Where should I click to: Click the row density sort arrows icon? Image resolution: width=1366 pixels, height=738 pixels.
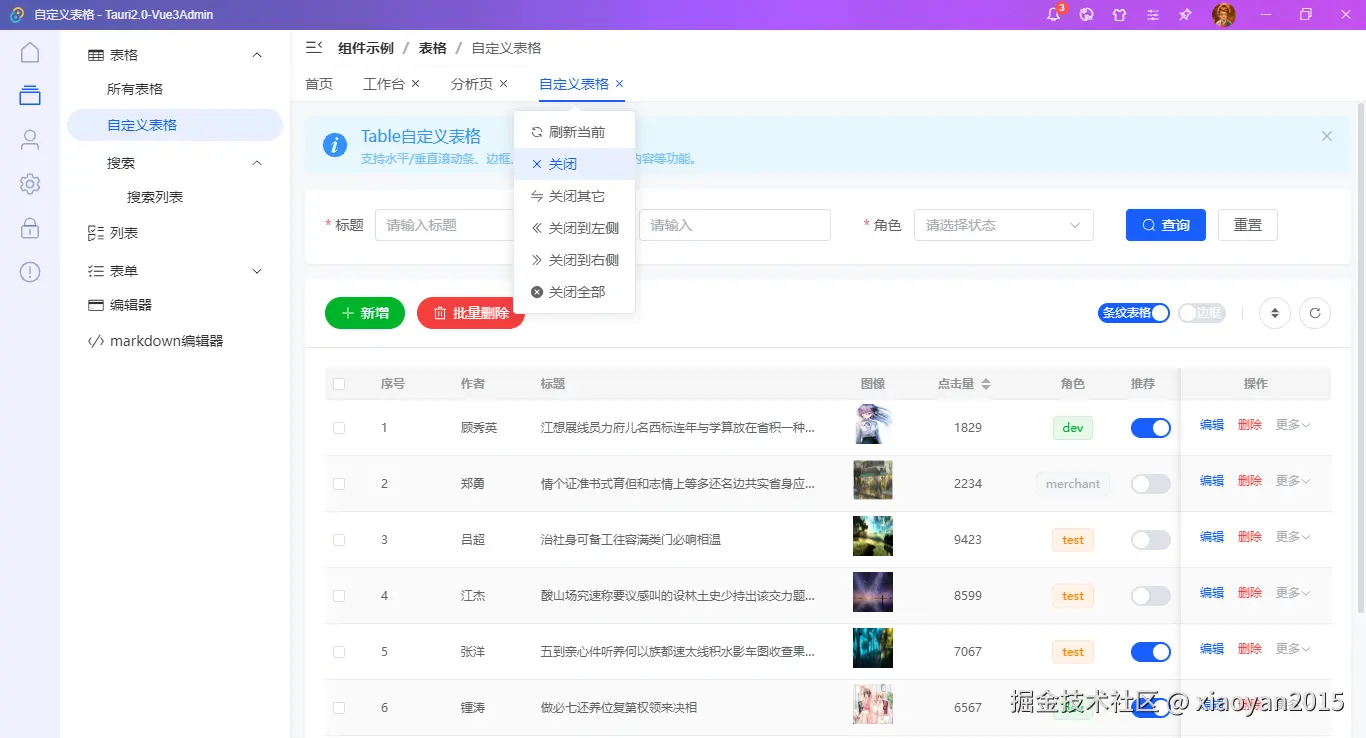point(1274,313)
